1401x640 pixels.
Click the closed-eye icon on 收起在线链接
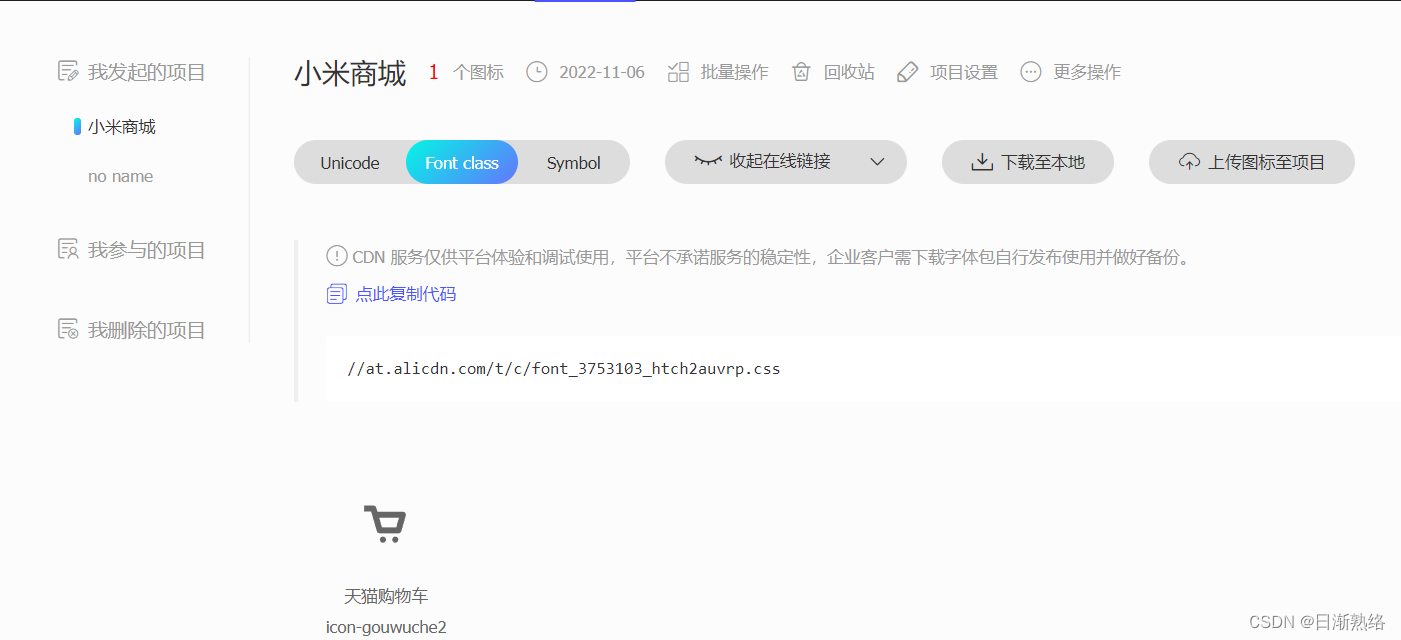[708, 161]
